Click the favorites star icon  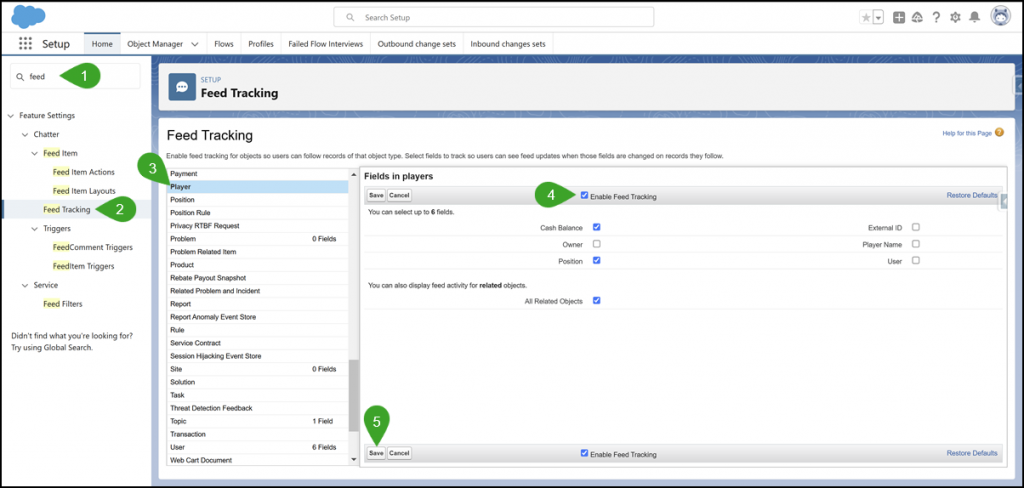(866, 18)
